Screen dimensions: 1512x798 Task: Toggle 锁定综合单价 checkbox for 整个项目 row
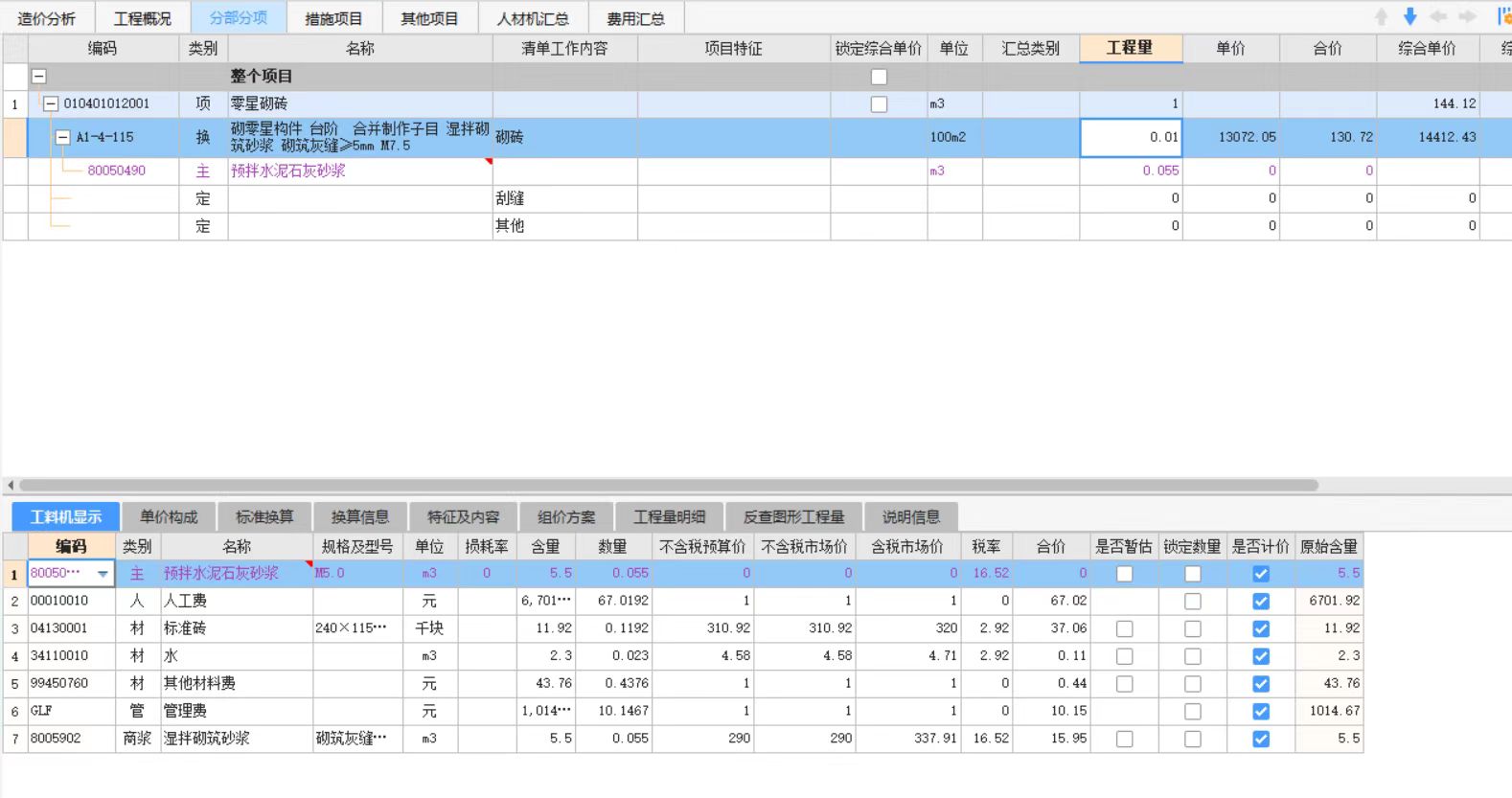point(879,77)
